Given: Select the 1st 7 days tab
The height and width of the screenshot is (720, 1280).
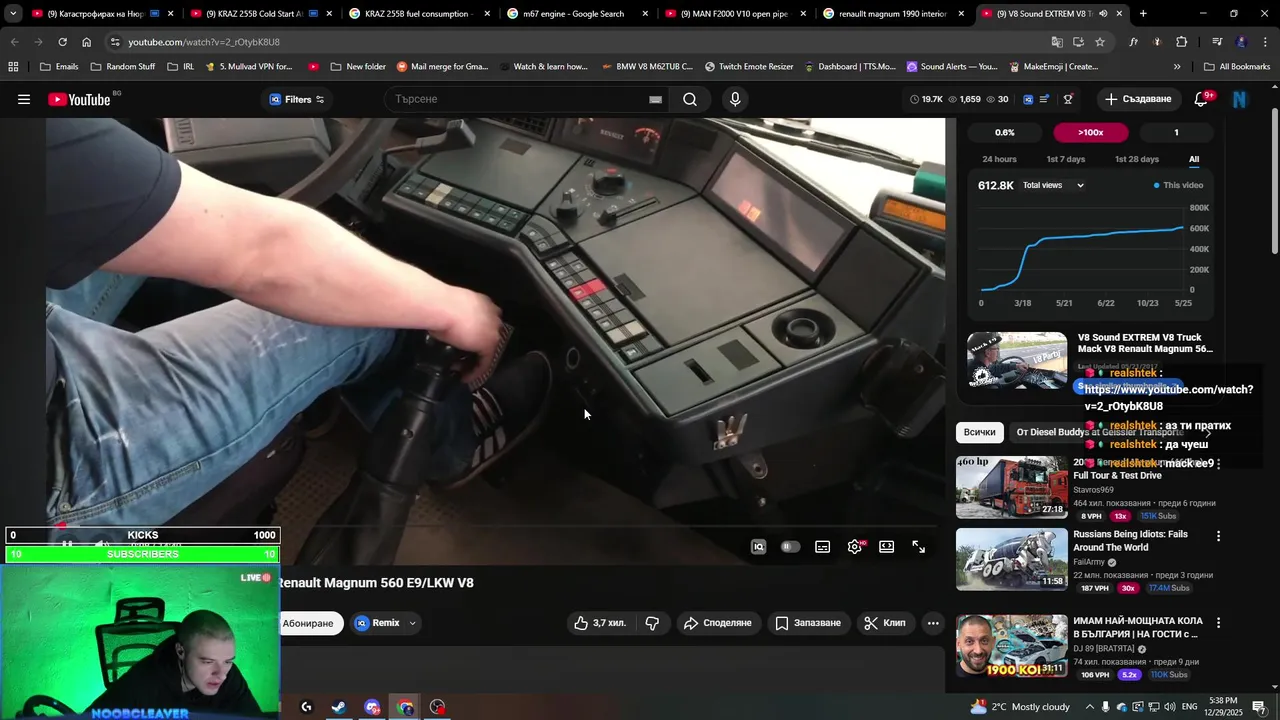Looking at the screenshot, I should point(1065,159).
